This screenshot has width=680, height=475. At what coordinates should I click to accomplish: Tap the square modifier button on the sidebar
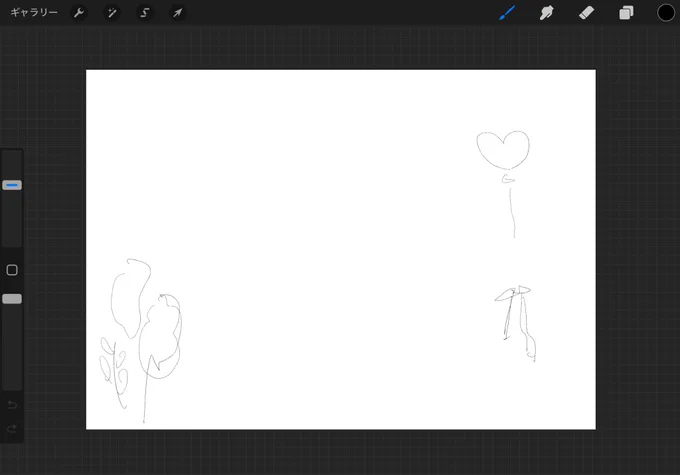[12, 270]
